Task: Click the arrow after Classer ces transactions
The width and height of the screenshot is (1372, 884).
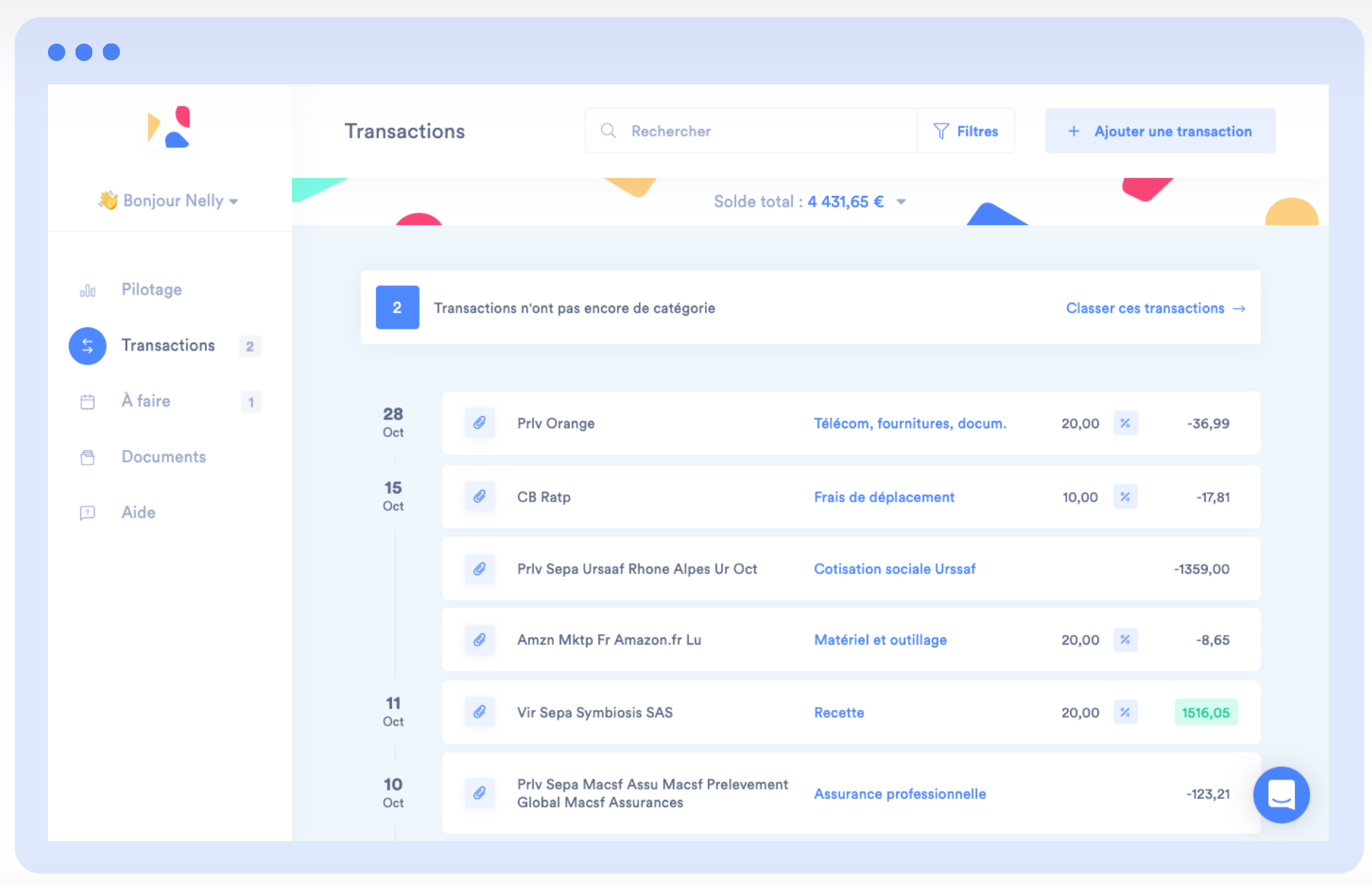Action: click(1239, 308)
